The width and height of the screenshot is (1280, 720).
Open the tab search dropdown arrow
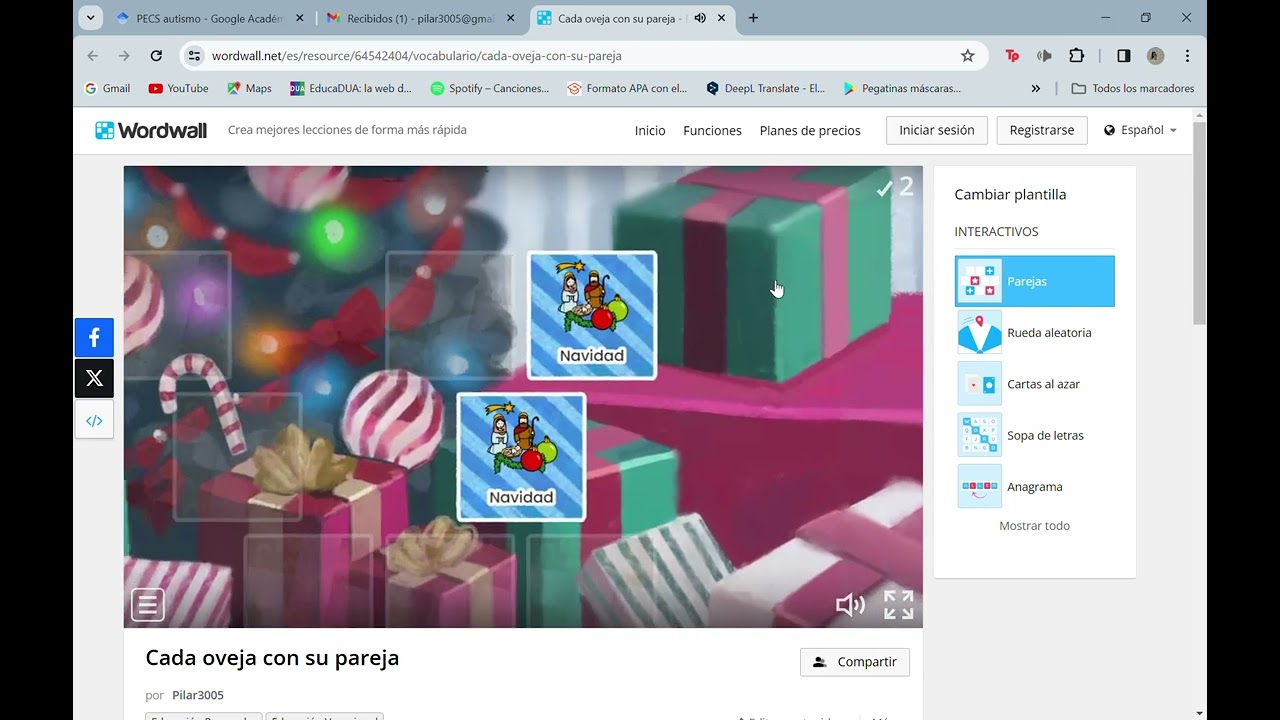[90, 18]
